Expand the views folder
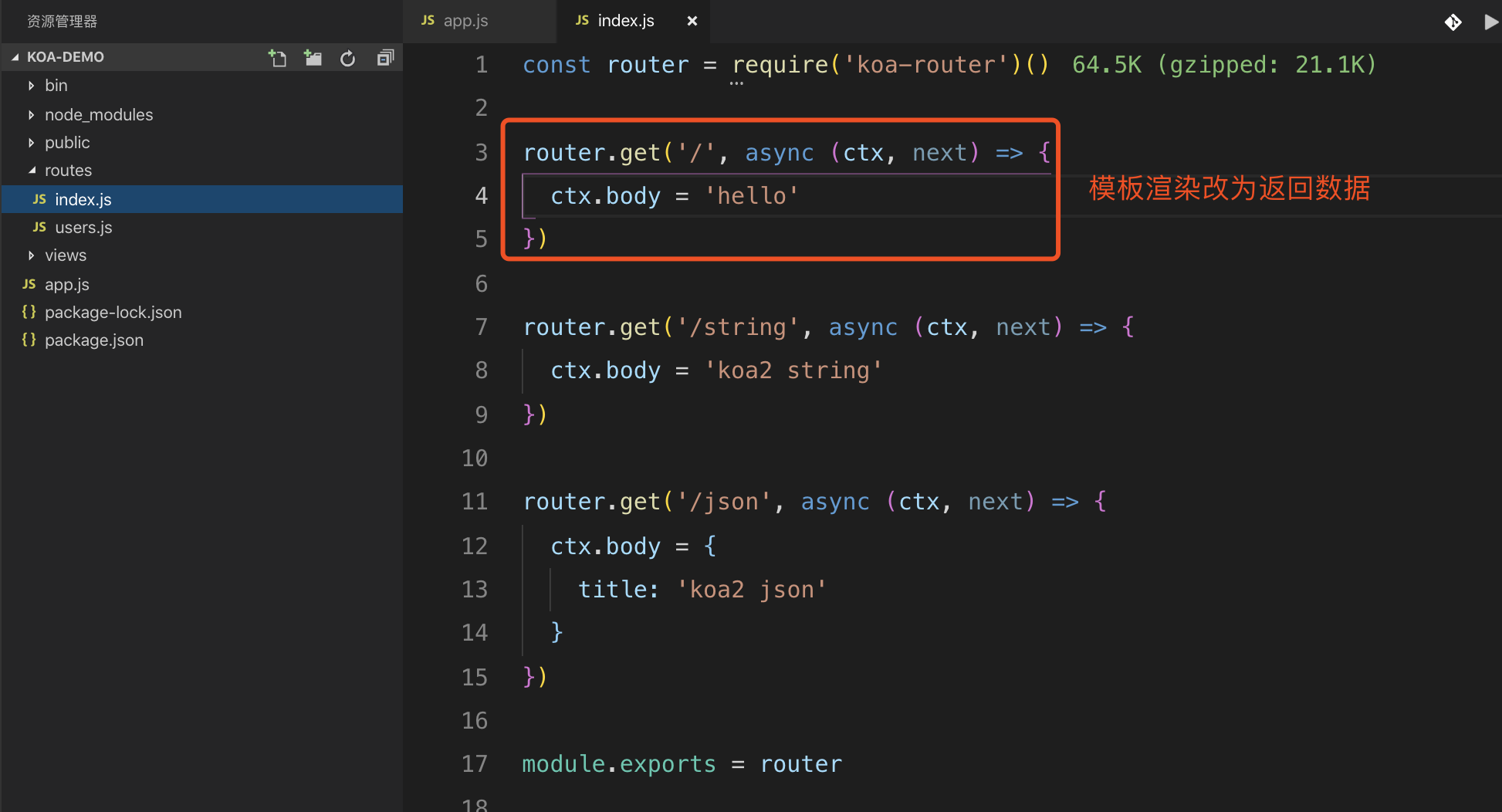 click(x=65, y=255)
